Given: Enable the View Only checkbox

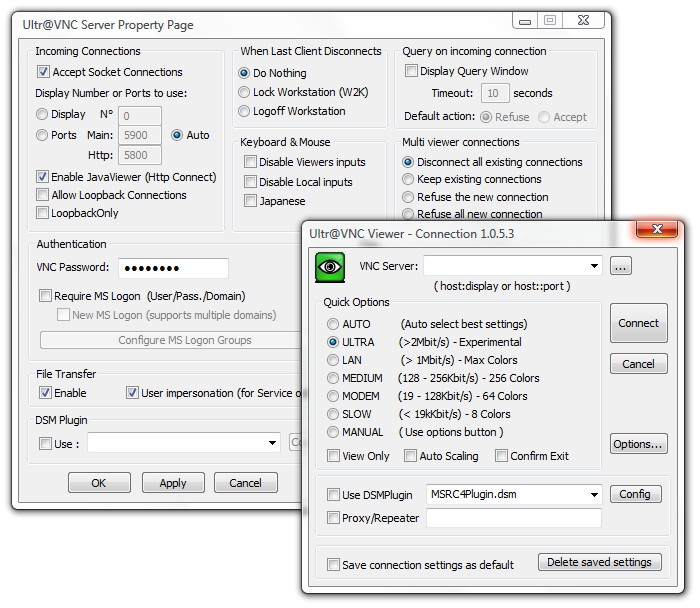Looking at the screenshot, I should pos(333,456).
